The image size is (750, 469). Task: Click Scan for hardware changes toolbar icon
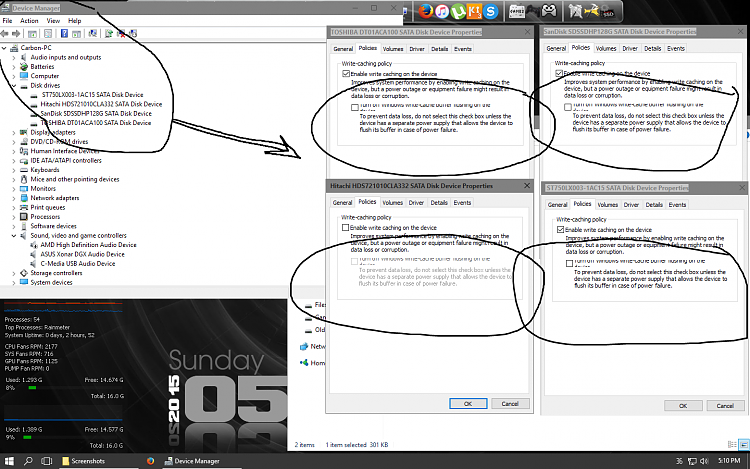[93, 33]
